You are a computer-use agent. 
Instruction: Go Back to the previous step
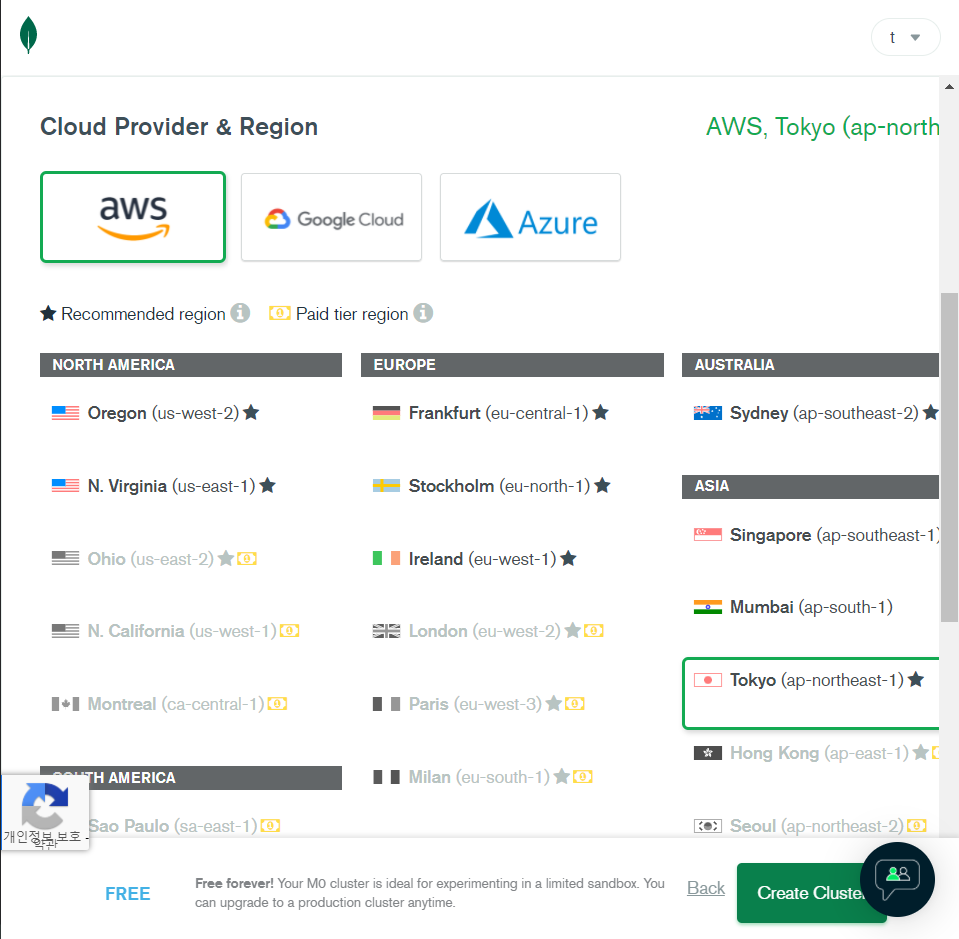point(706,888)
